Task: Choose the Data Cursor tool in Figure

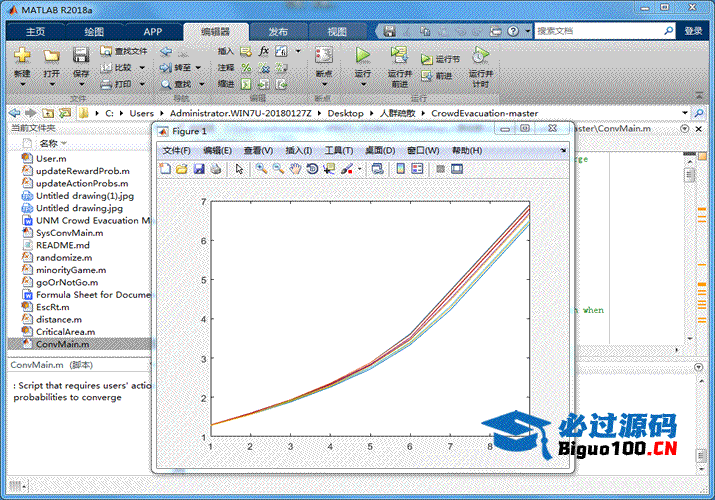Action: coord(329,169)
